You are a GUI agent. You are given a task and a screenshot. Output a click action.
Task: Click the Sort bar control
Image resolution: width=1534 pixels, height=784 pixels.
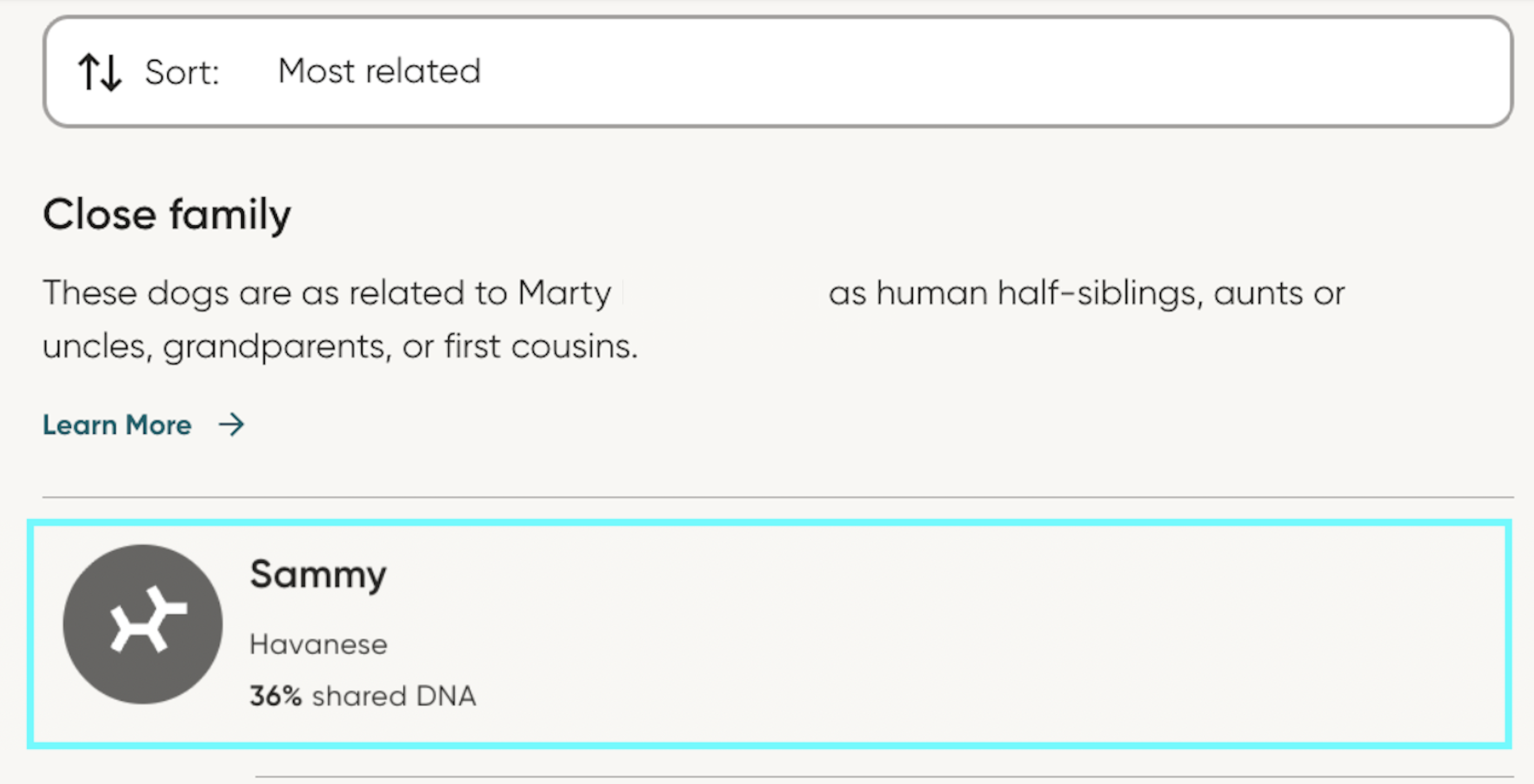pos(767,71)
